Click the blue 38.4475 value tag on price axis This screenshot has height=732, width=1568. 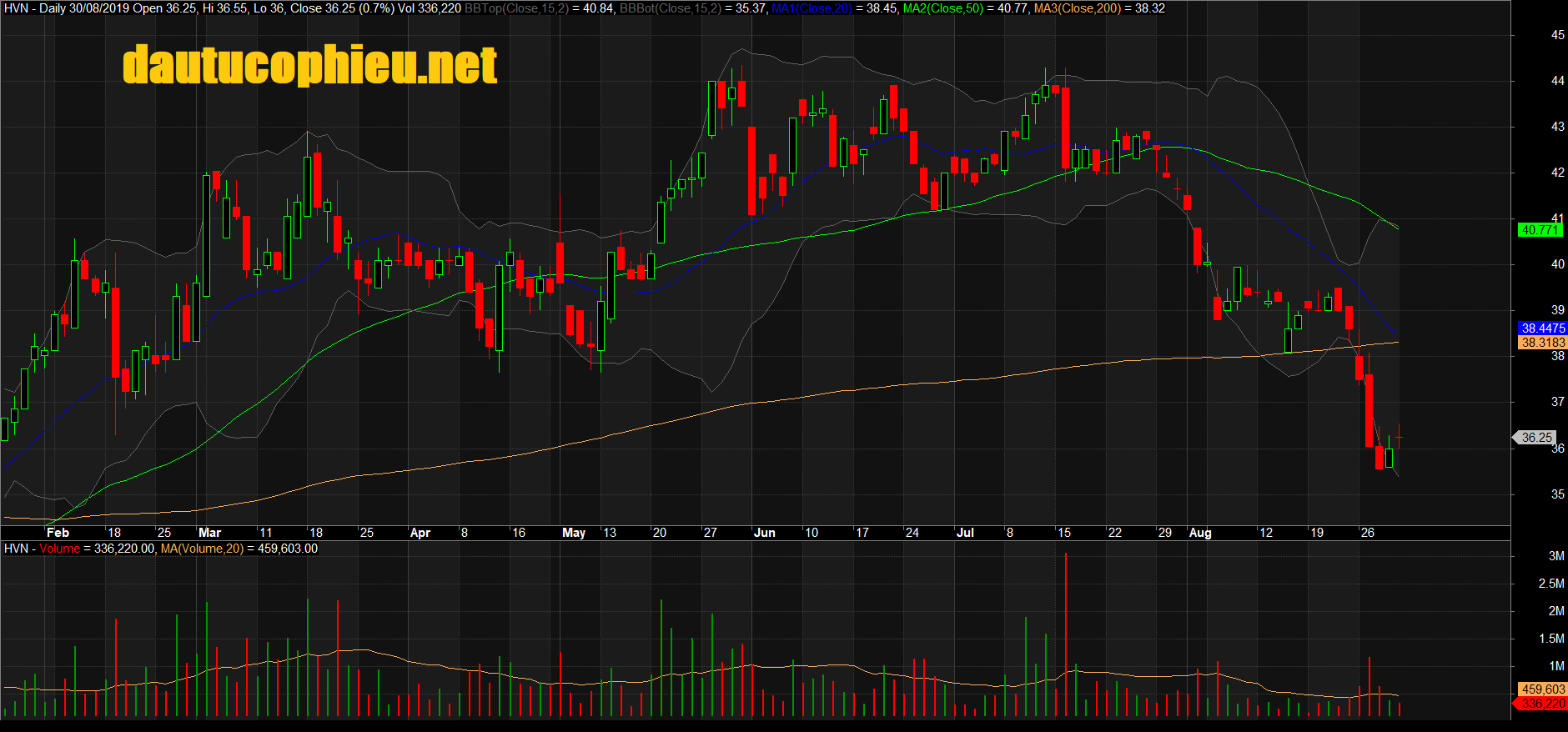tap(1543, 328)
